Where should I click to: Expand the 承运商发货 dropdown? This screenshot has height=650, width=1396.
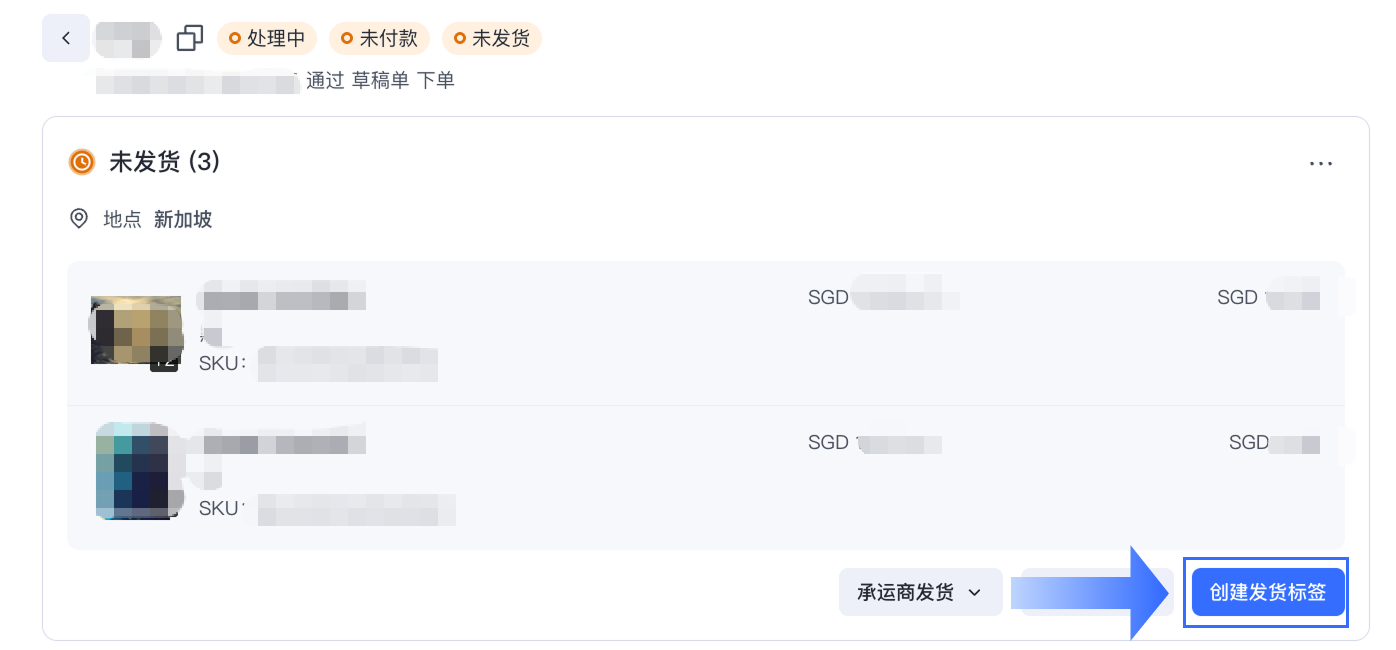(x=920, y=592)
